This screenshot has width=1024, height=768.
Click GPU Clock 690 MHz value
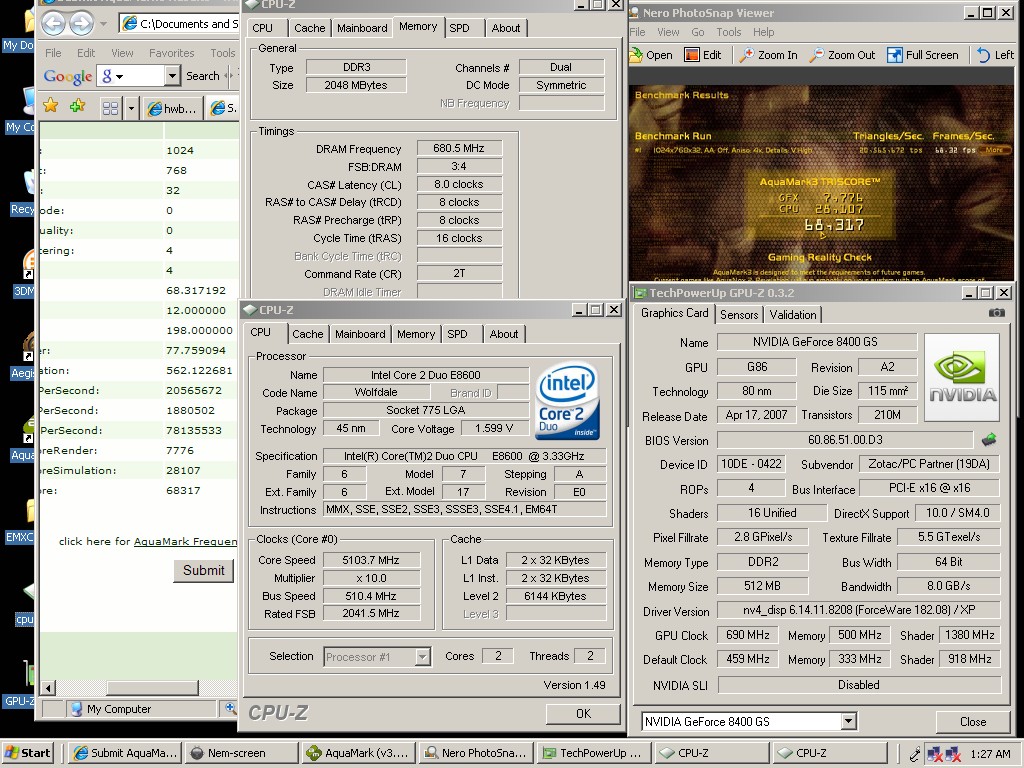coord(748,635)
